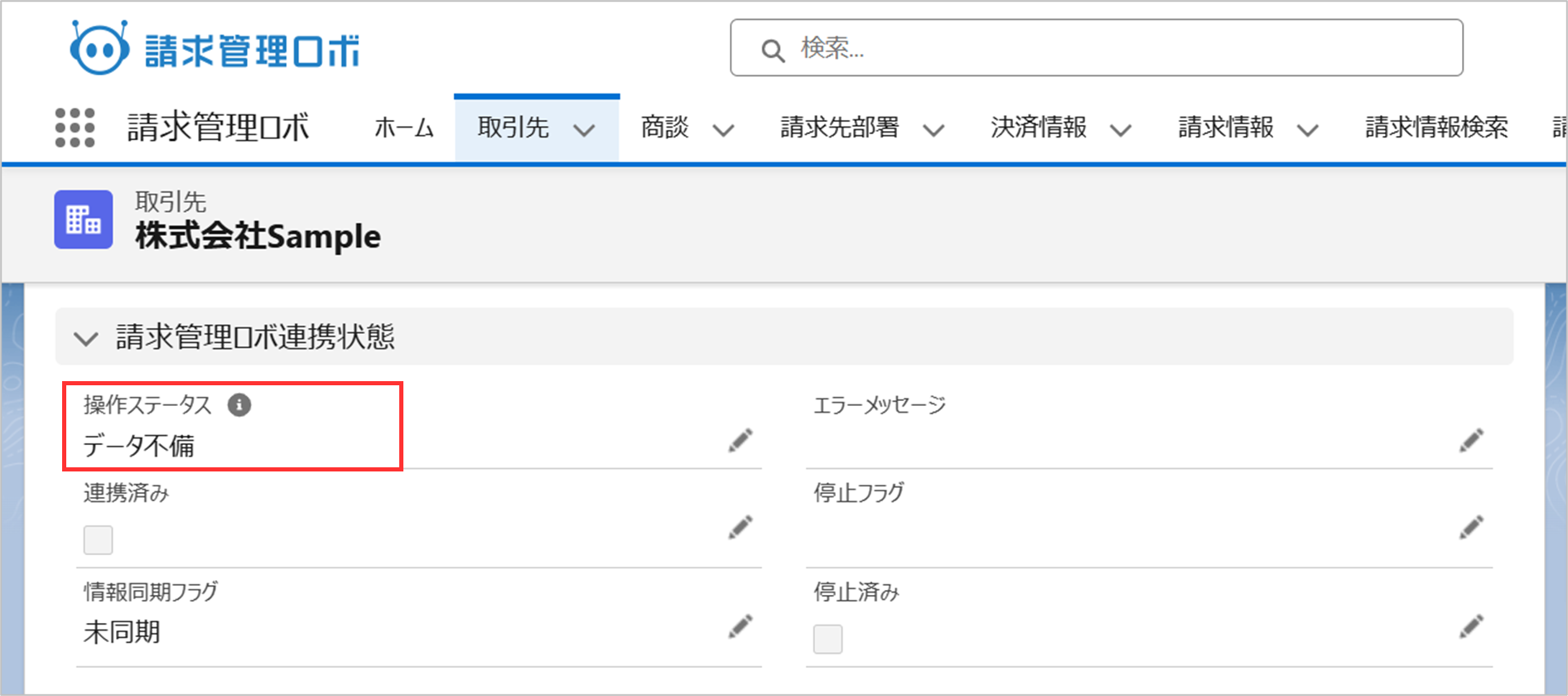Open dropdown arrow next to 決済情報

click(x=1120, y=130)
